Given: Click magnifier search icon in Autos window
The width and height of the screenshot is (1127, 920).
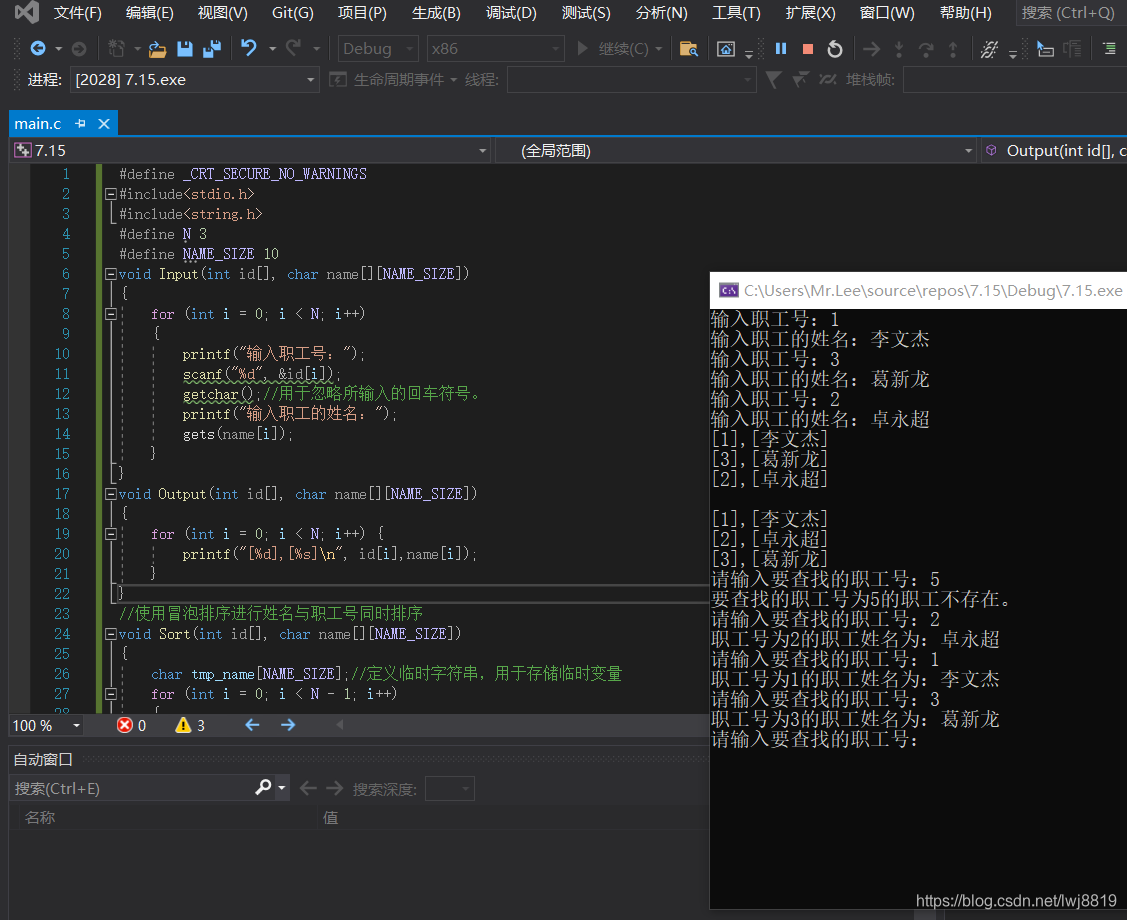Looking at the screenshot, I should [x=263, y=788].
